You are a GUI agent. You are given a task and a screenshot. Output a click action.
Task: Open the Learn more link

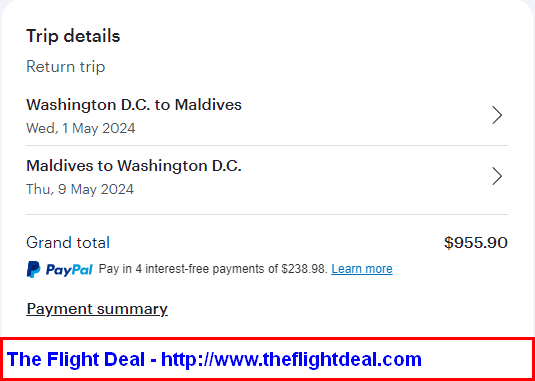point(362,269)
